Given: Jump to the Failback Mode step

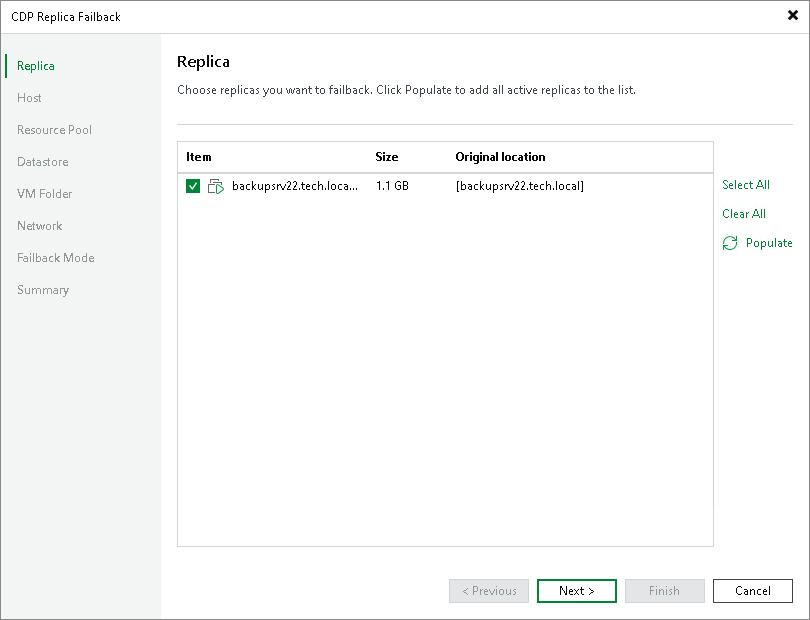Looking at the screenshot, I should [x=55, y=258].
